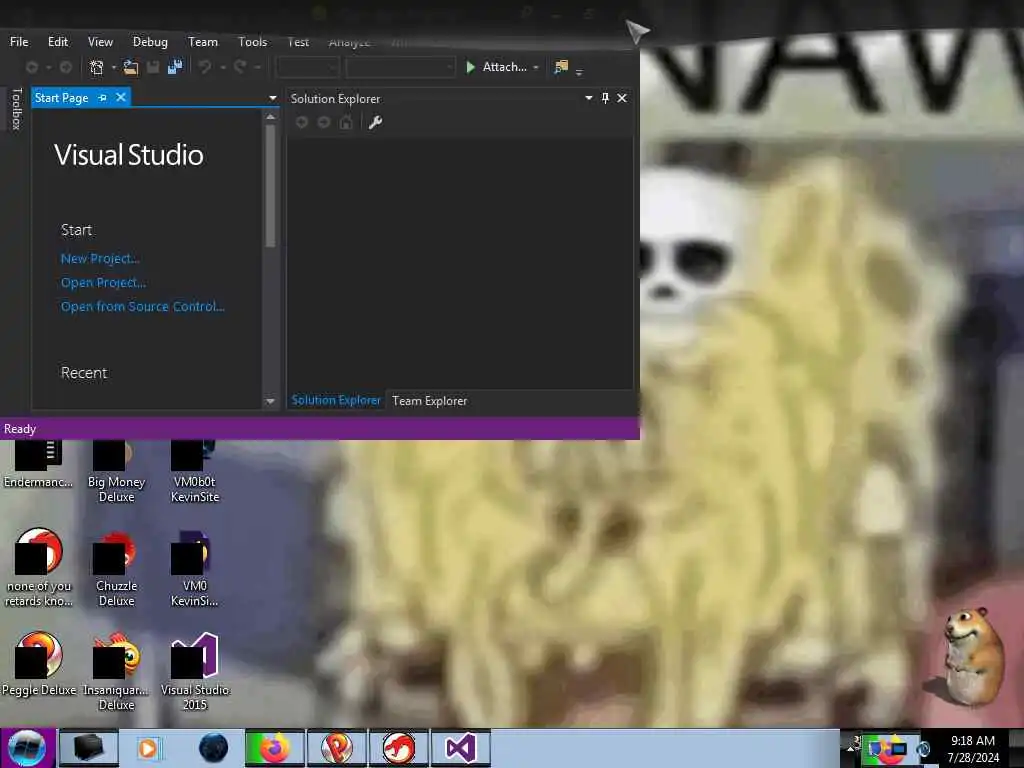1024x768 pixels.
Task: Click Open from Source Control... link
Action: (142, 307)
